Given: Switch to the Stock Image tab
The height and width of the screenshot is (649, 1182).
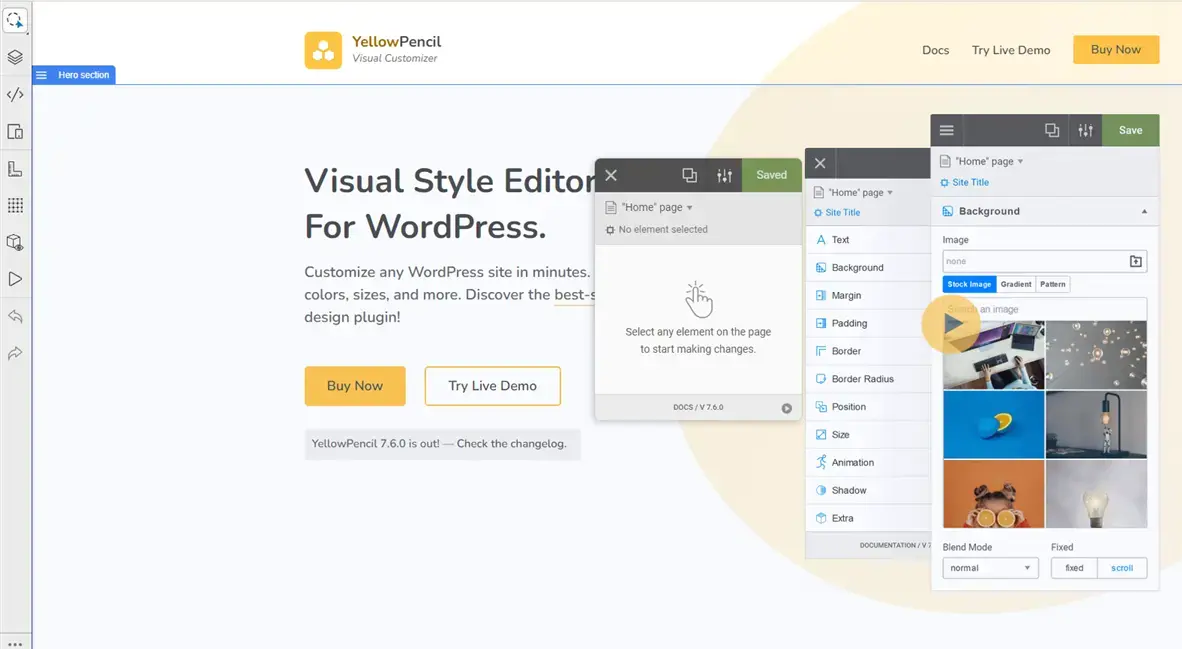Looking at the screenshot, I should click(x=969, y=284).
